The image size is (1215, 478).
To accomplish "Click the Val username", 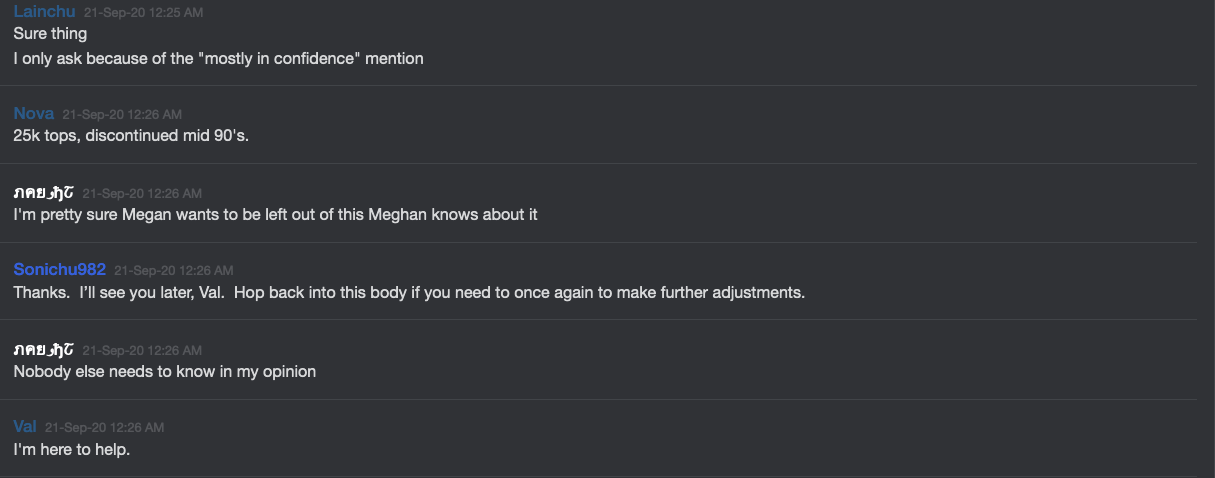I will pos(25,427).
